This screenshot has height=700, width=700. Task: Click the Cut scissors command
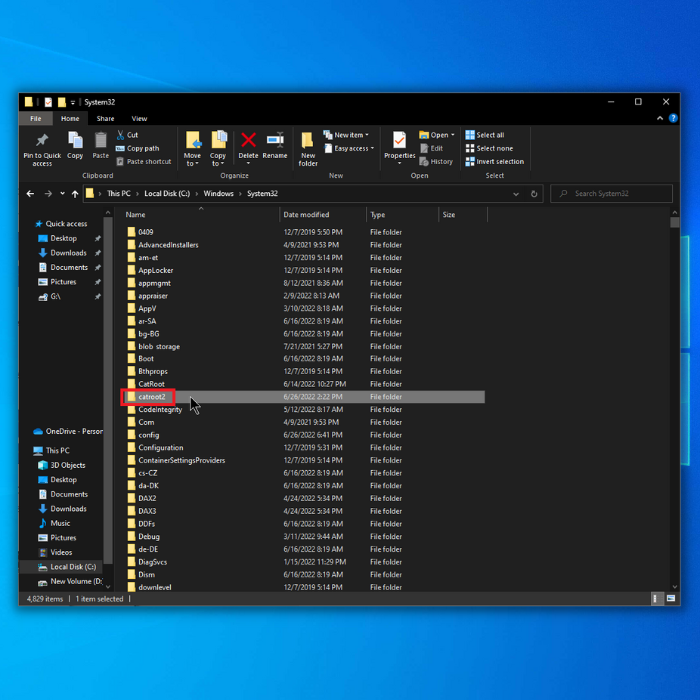[127, 135]
